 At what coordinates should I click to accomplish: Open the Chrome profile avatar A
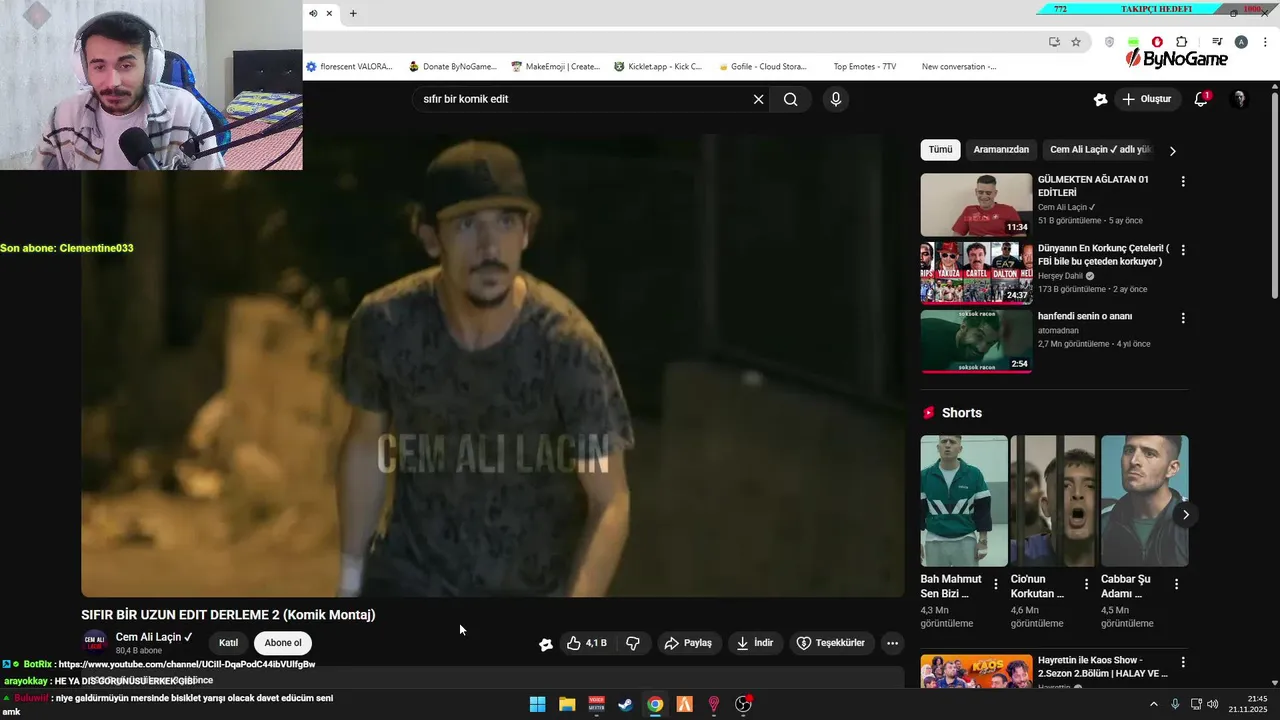[x=1241, y=42]
